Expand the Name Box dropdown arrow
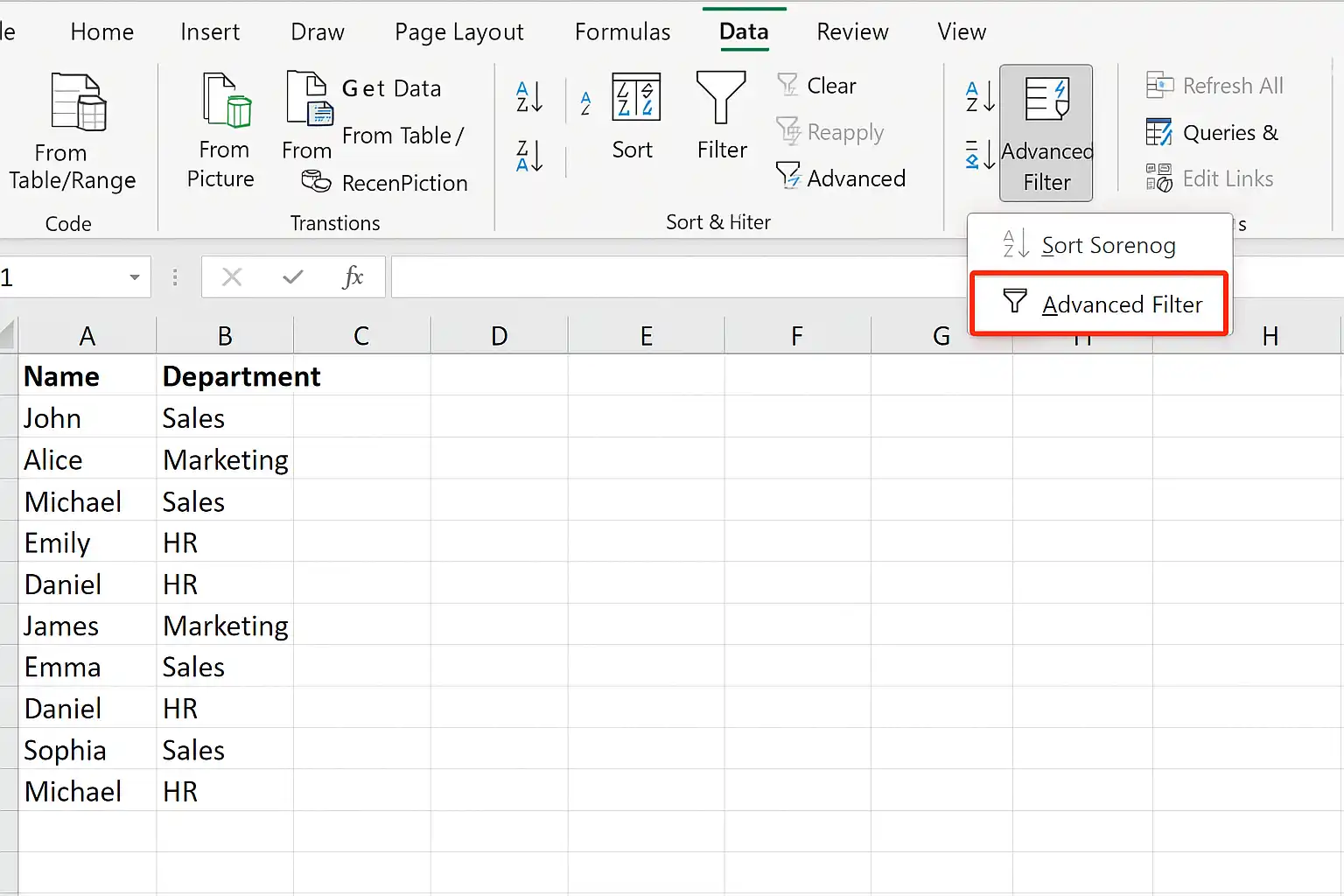The height and width of the screenshot is (896, 1344). (134, 278)
